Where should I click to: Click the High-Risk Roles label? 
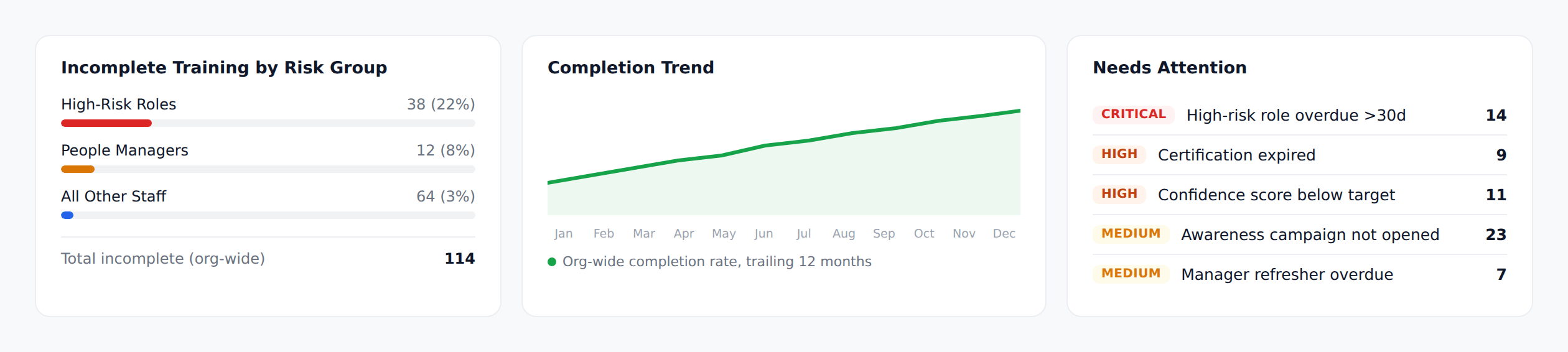118,104
